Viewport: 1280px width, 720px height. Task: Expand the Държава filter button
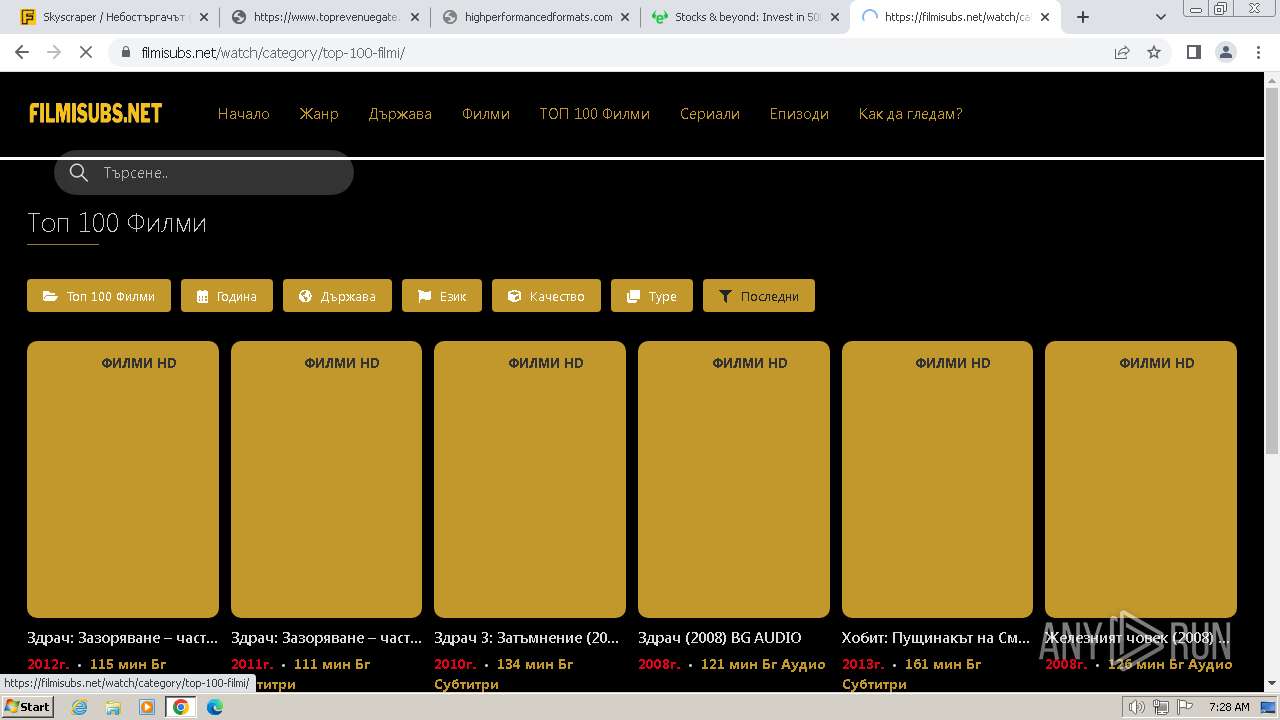(337, 296)
